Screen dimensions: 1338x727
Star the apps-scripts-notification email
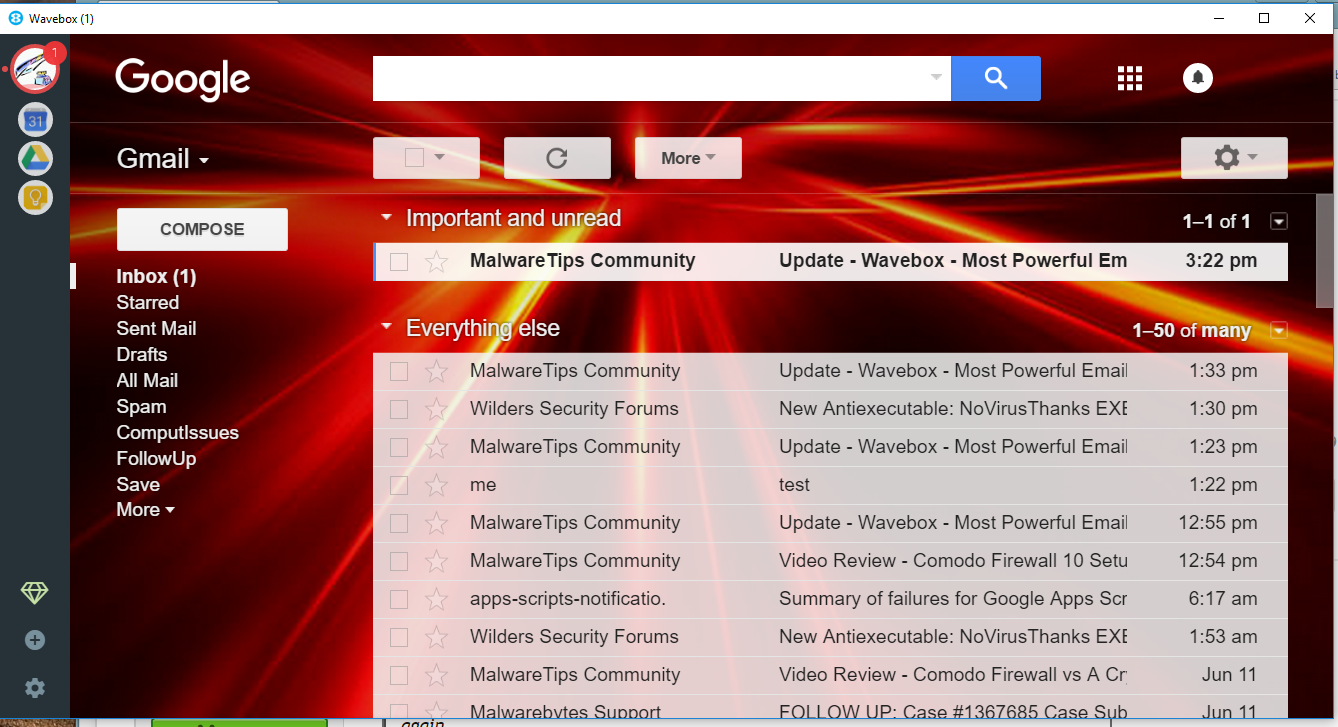coord(436,600)
